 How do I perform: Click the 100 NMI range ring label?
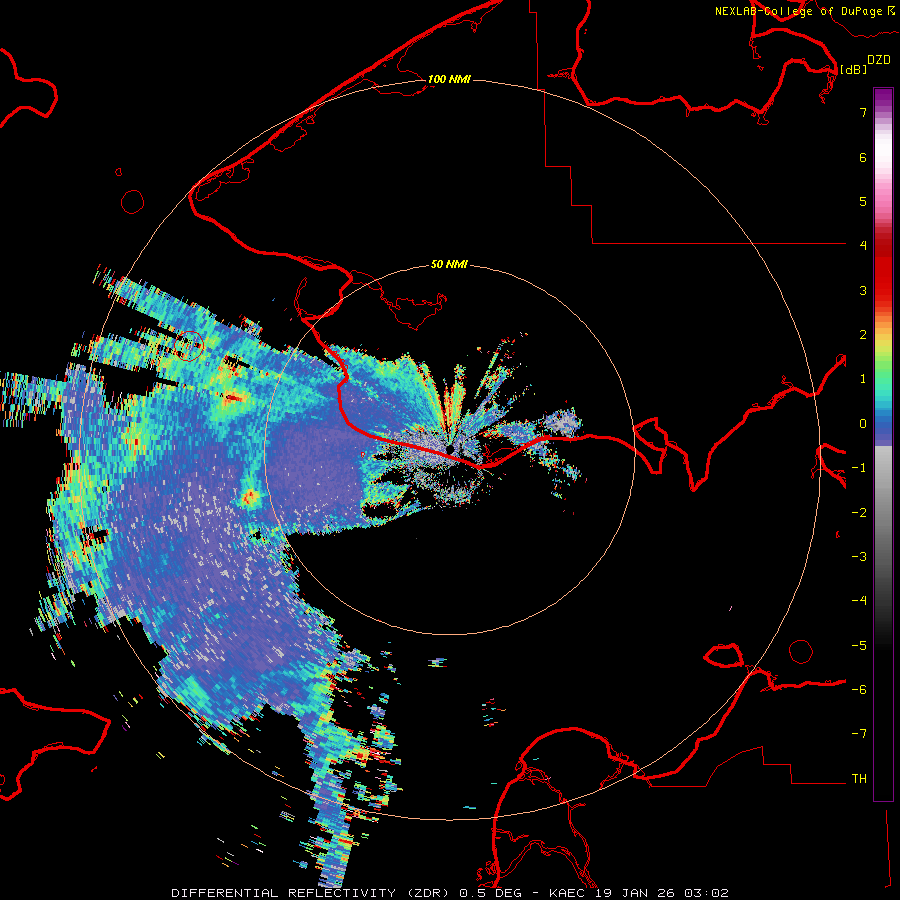click(x=449, y=79)
